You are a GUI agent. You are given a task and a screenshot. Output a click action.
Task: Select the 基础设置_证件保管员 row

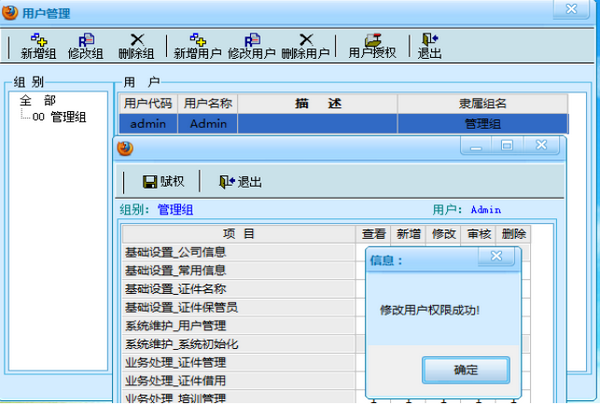(239, 307)
